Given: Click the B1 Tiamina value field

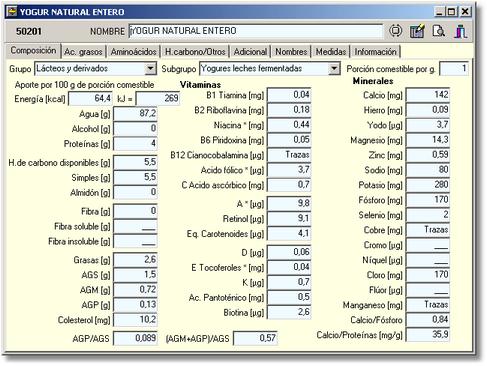Looking at the screenshot, I should tap(289, 95).
